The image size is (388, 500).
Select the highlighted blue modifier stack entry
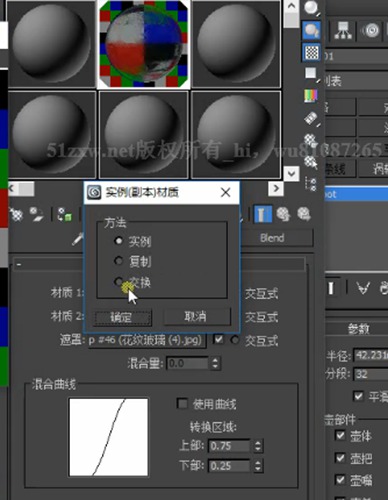coord(356,194)
